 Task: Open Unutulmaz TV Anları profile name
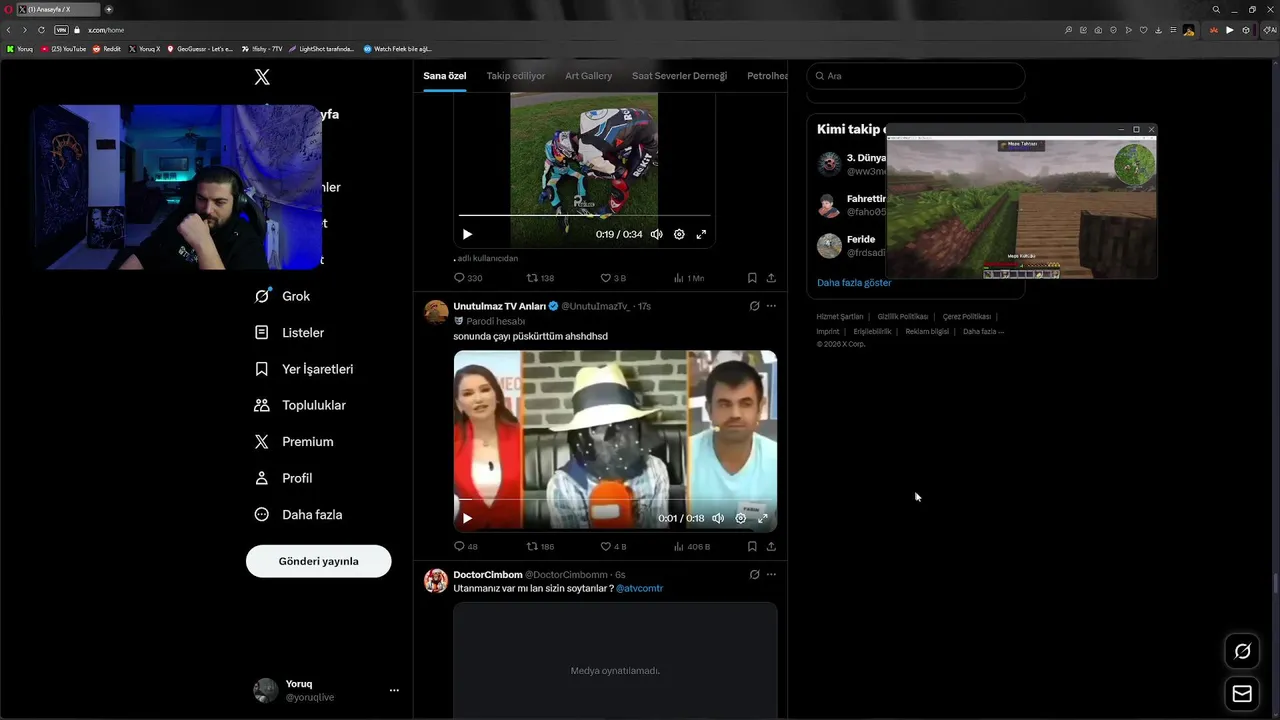[x=499, y=306]
